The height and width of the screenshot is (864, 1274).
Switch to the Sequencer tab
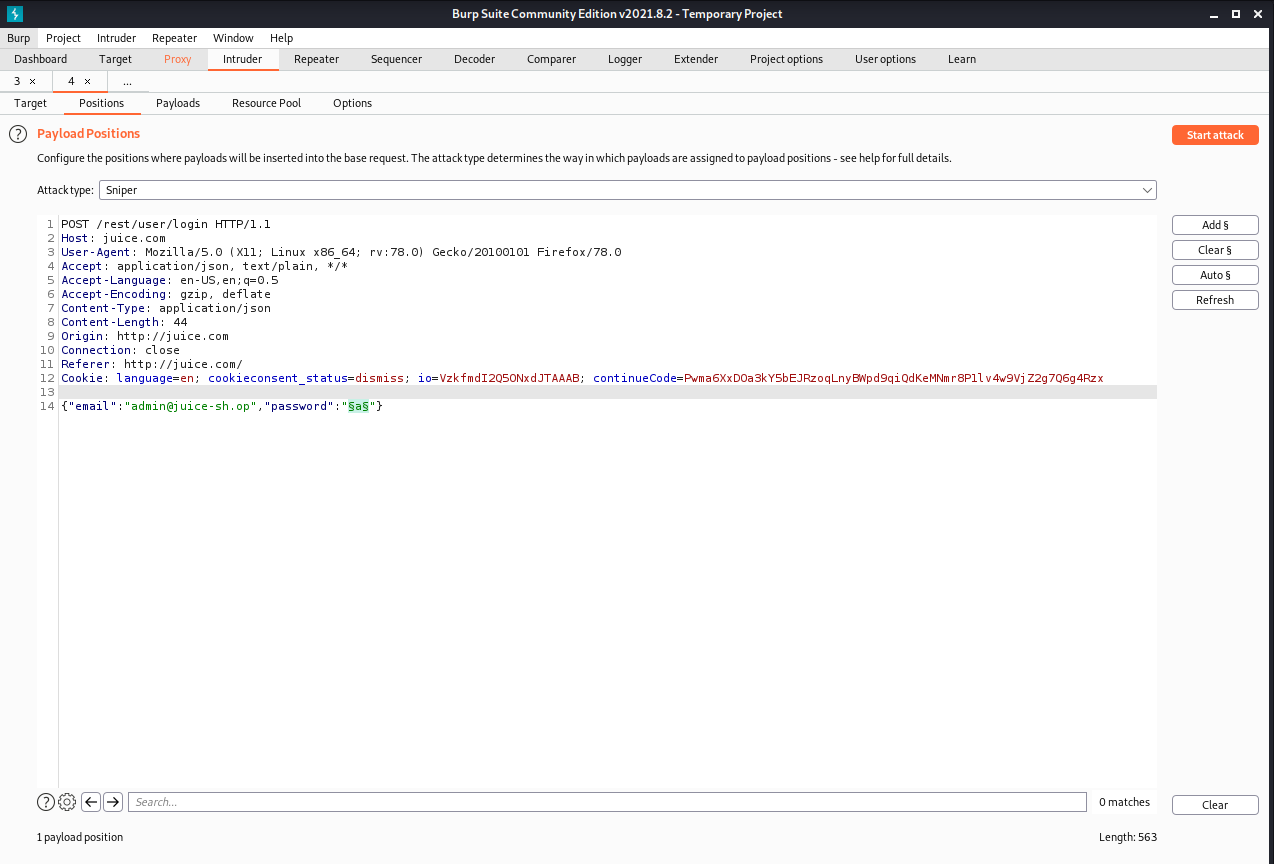[x=396, y=59]
